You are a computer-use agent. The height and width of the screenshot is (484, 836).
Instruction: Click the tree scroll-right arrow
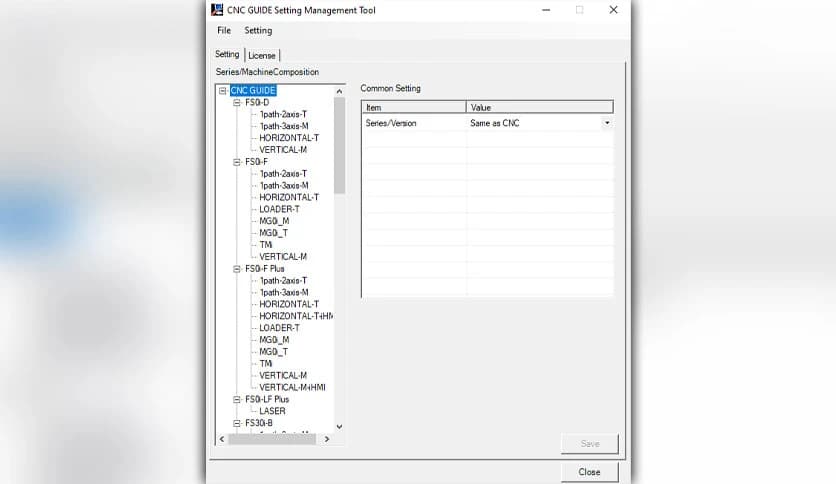pos(327,439)
